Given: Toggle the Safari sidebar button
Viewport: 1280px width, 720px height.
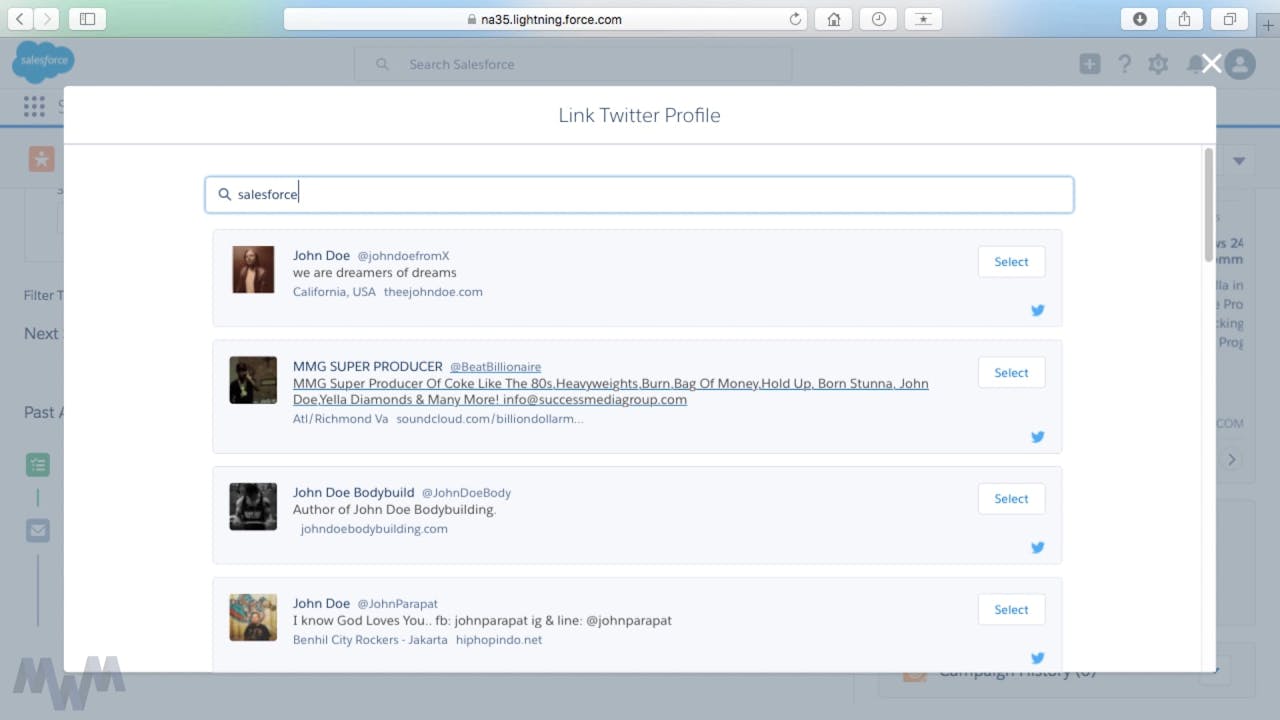Looking at the screenshot, I should (87, 19).
